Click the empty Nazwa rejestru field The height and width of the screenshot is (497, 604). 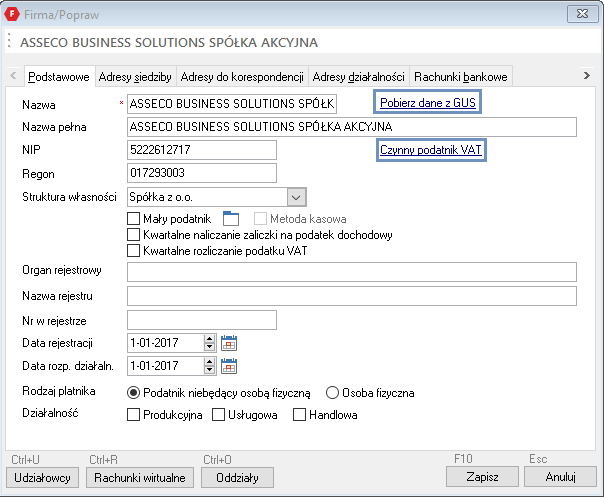point(352,296)
